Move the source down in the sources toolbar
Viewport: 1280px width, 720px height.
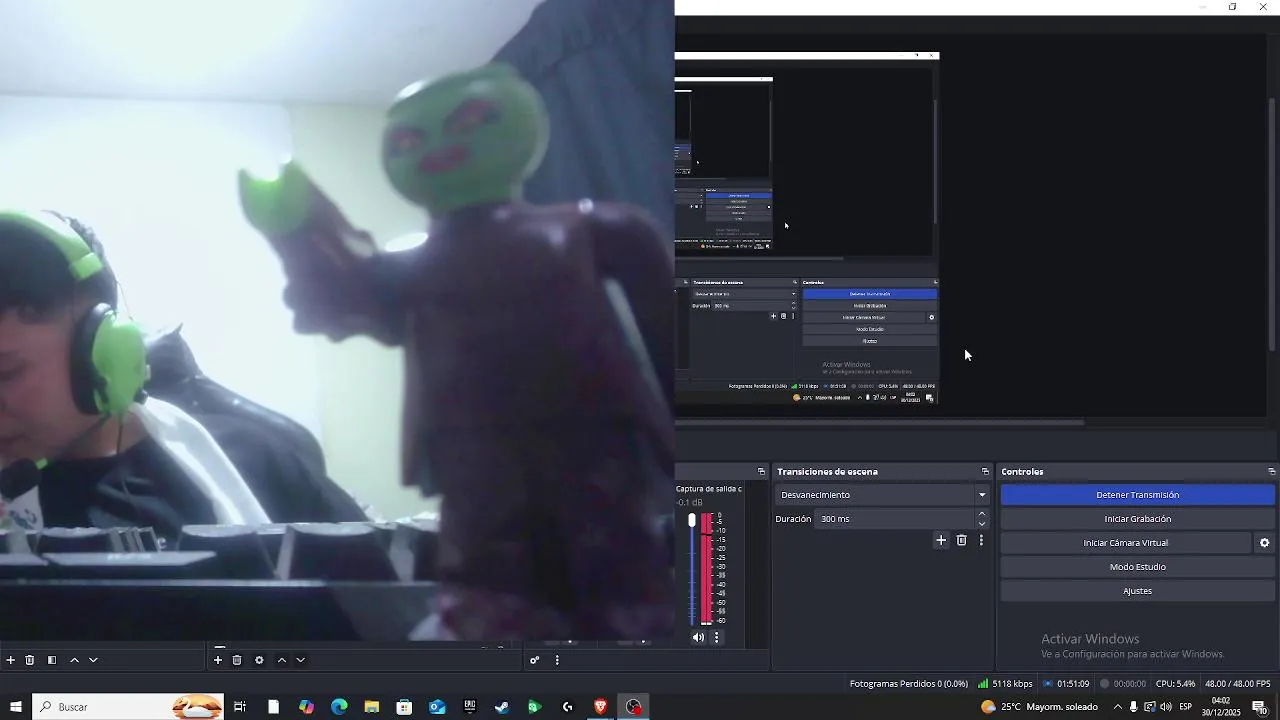[300, 660]
